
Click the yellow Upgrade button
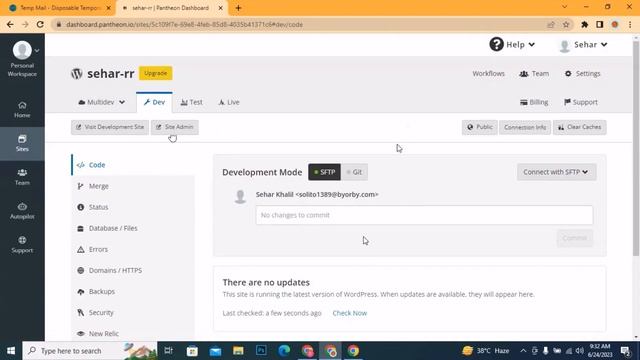point(156,73)
